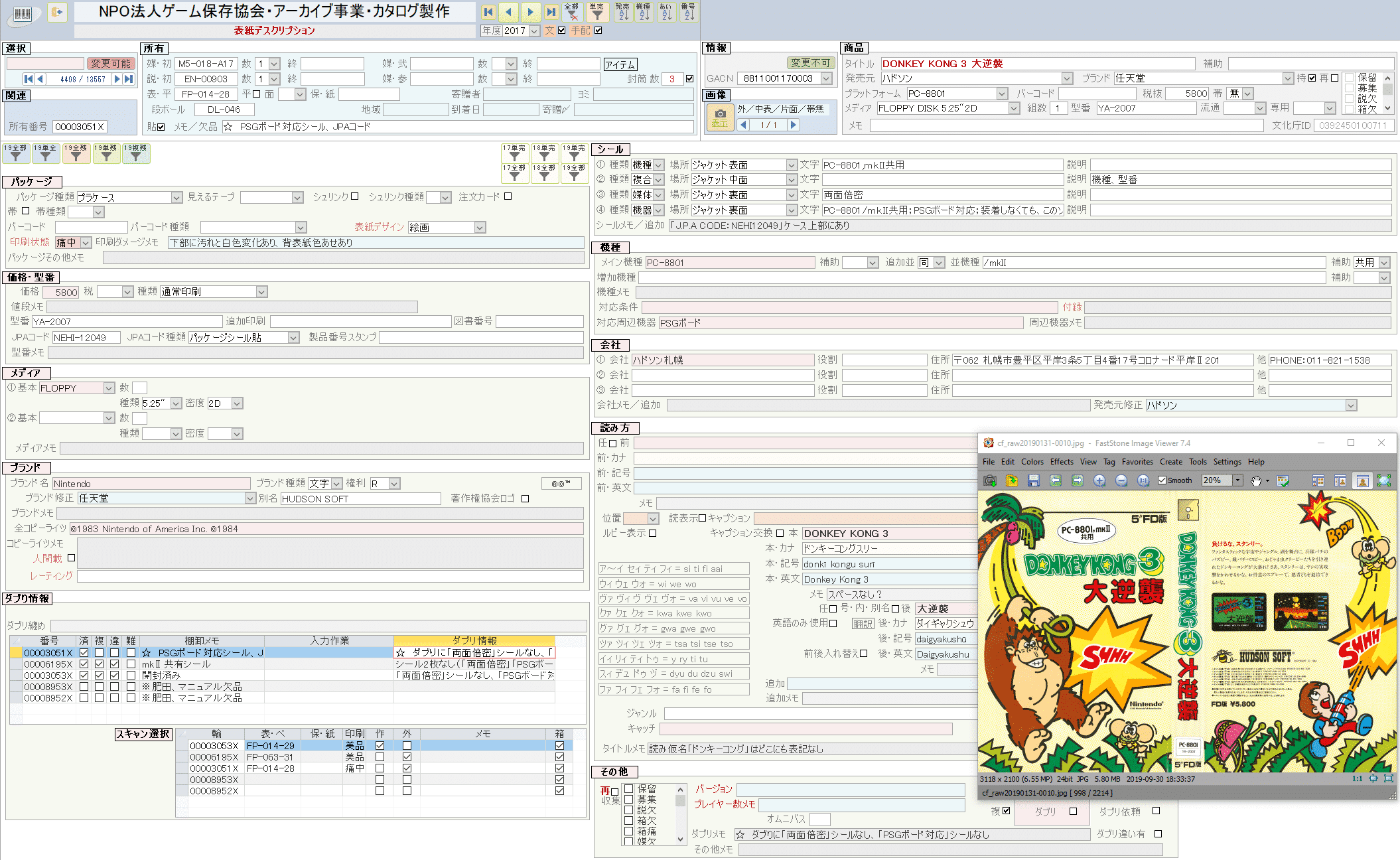Click the JPAコード field NEHI-12049
1400x860 pixels.
(x=86, y=338)
